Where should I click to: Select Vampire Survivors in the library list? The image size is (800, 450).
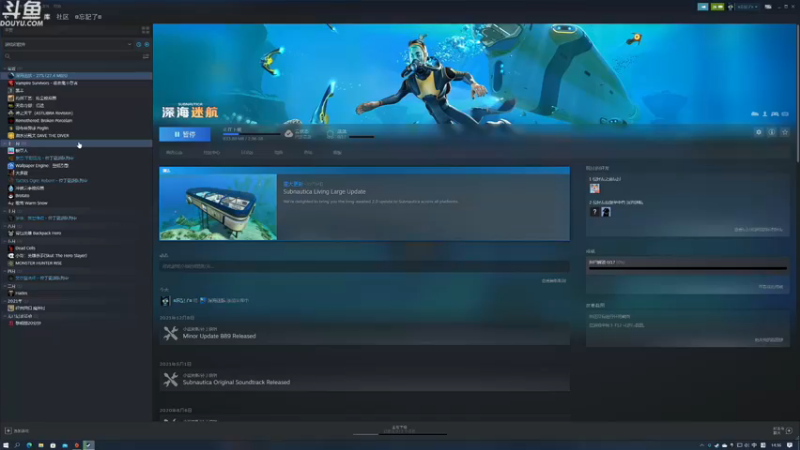(77, 83)
